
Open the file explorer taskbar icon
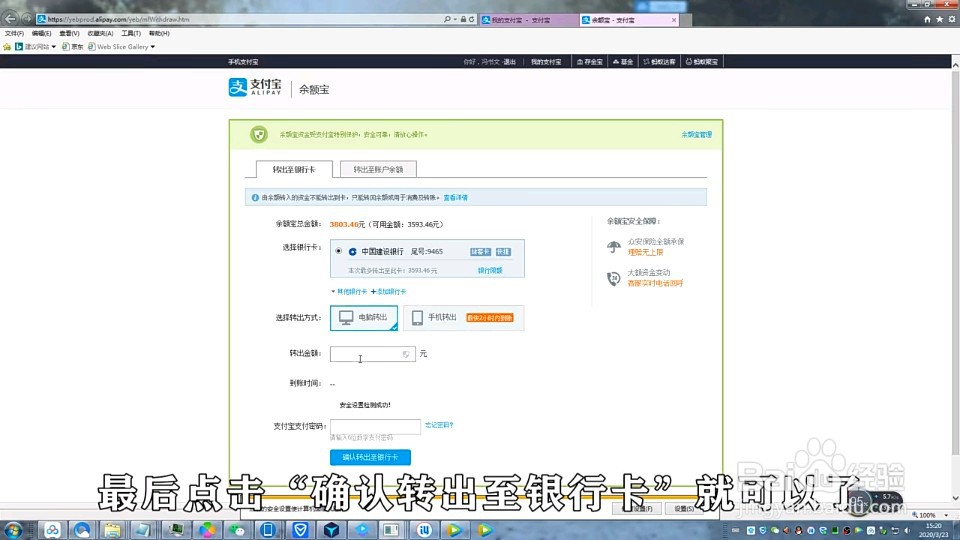(x=112, y=530)
